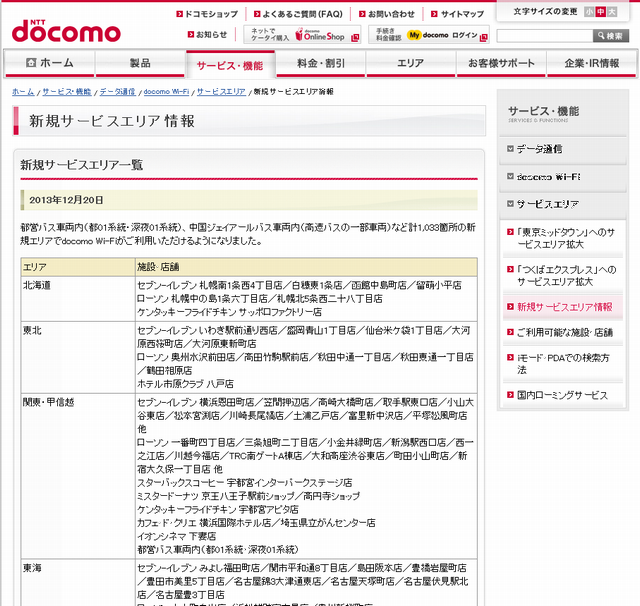Open 「東京ミッドタウン」へのサービスエリア拡大 link

pos(566,238)
